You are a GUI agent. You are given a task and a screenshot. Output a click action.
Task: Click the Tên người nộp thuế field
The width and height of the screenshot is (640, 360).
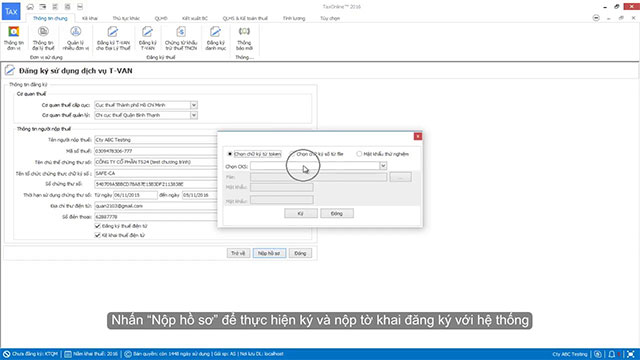click(x=156, y=140)
